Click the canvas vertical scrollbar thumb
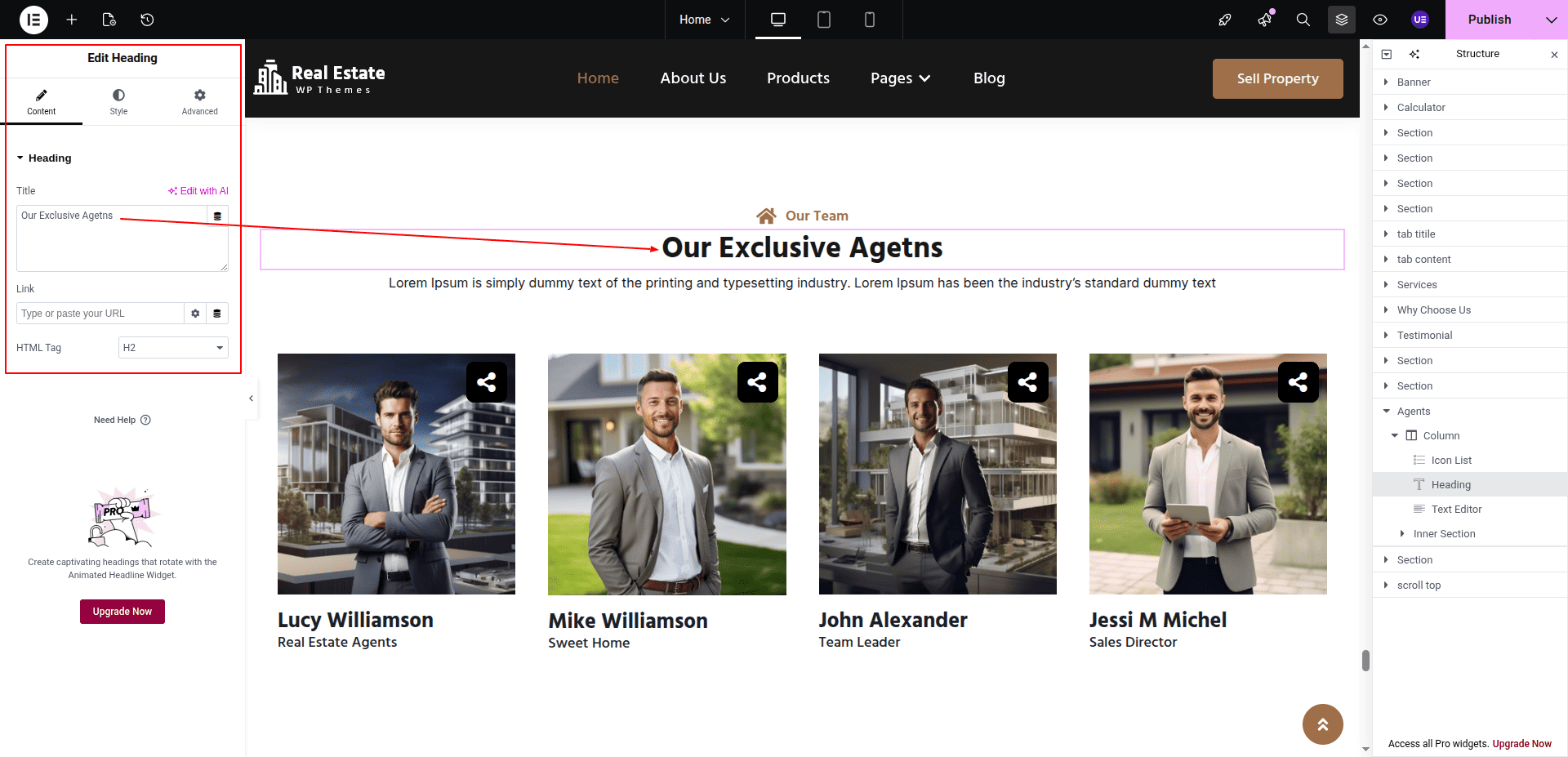Screen dimensions: 1568x757 tap(1365, 660)
